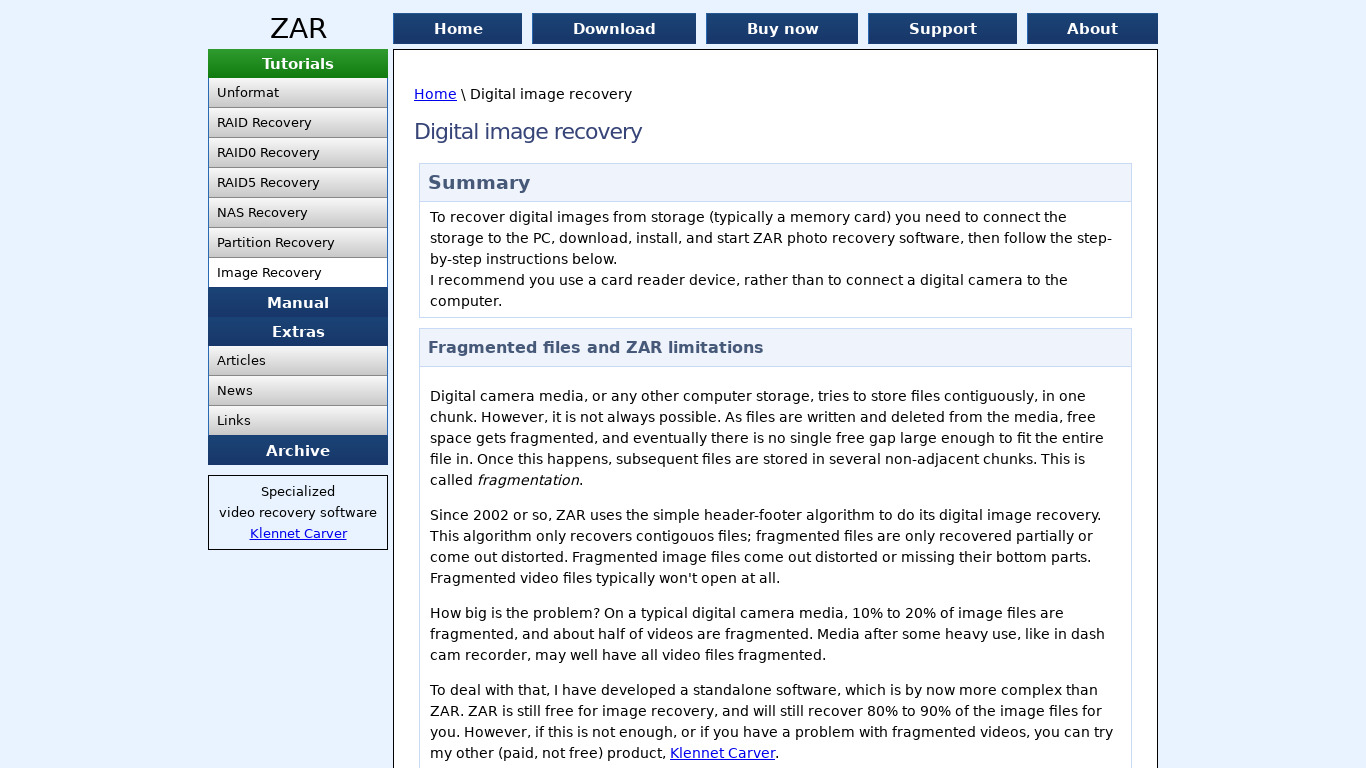Open the Support section

[x=942, y=29]
